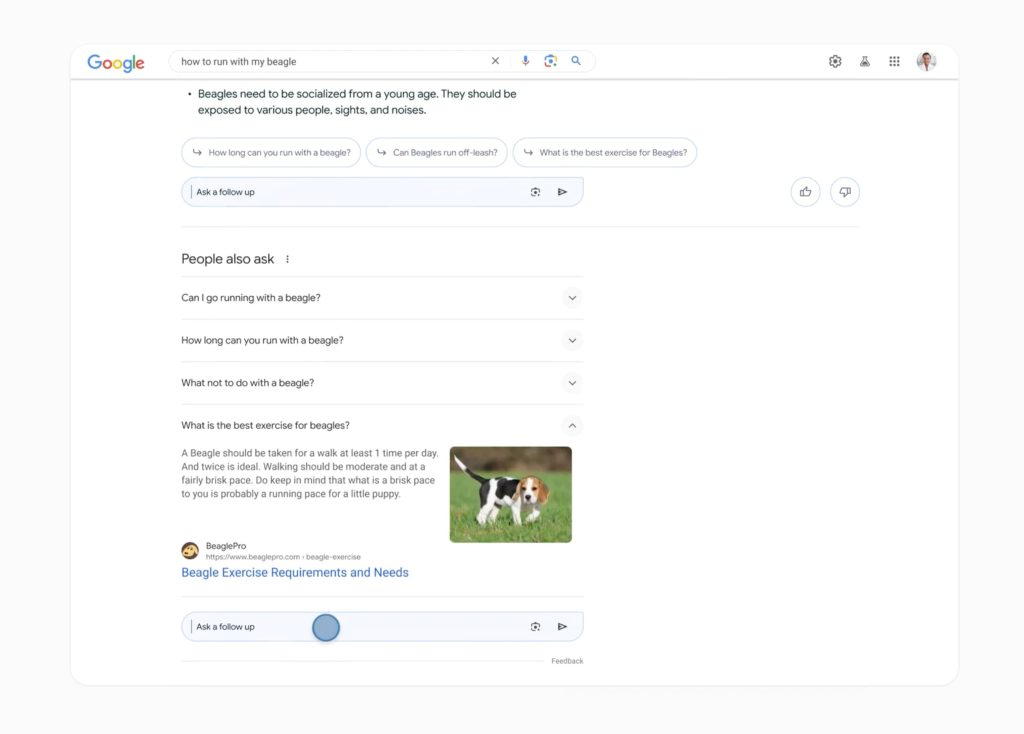Click the blue search magnifier icon
This screenshot has height=734, width=1024.
click(x=576, y=61)
